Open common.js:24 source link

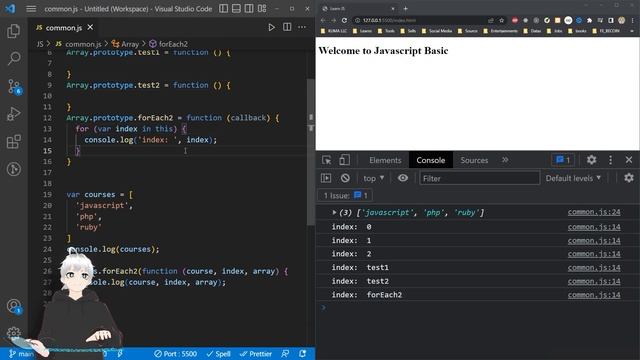coord(594,212)
